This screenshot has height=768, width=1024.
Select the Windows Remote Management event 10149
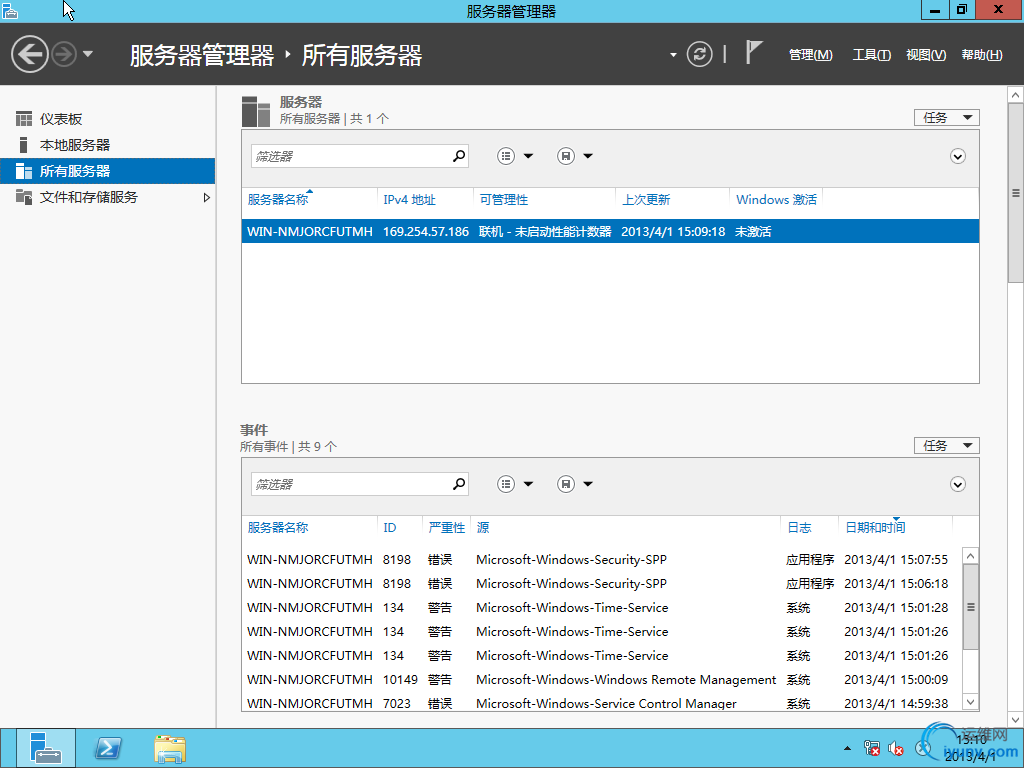602,680
